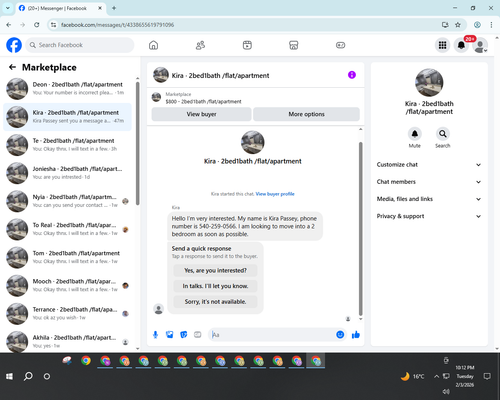Viewport: 500px width, 400px height.
Task: Send quick response 'Yes, are you interested?'
Action: (x=215, y=270)
